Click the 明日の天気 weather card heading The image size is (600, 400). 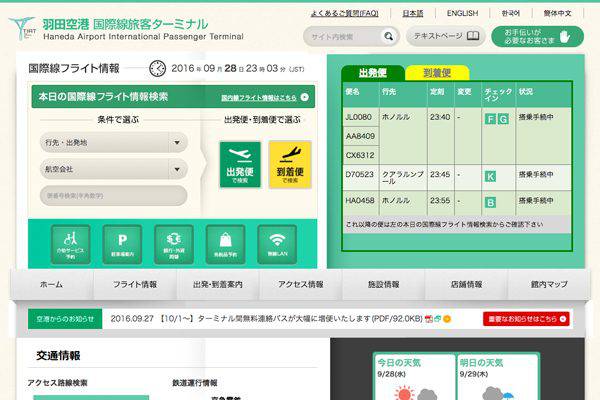coord(481,362)
